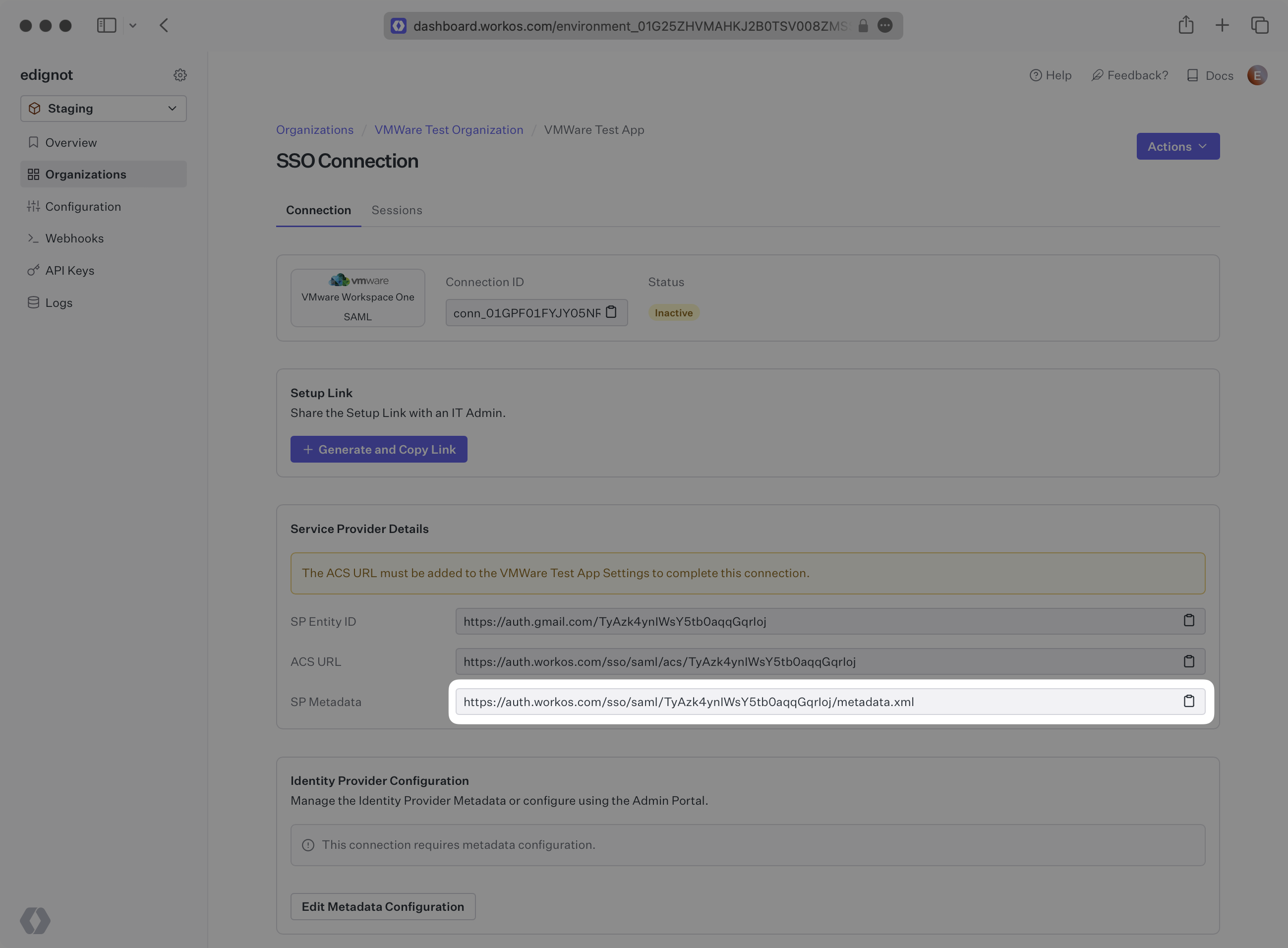Open VMWare Test Organization breadcrumb link
The height and width of the screenshot is (948, 1288).
click(449, 130)
